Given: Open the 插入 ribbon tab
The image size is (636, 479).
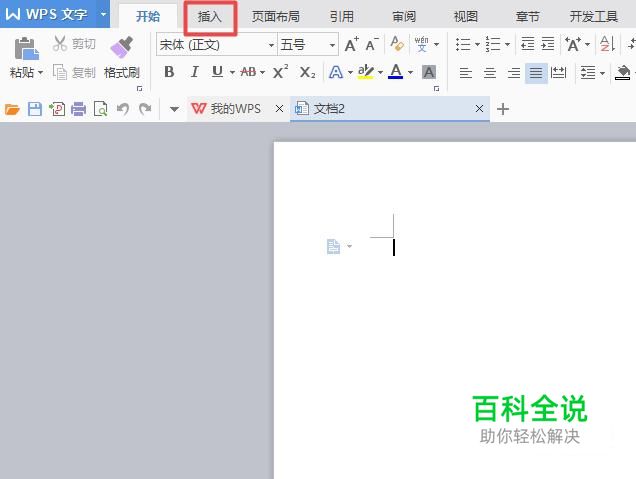Looking at the screenshot, I should coord(210,17).
